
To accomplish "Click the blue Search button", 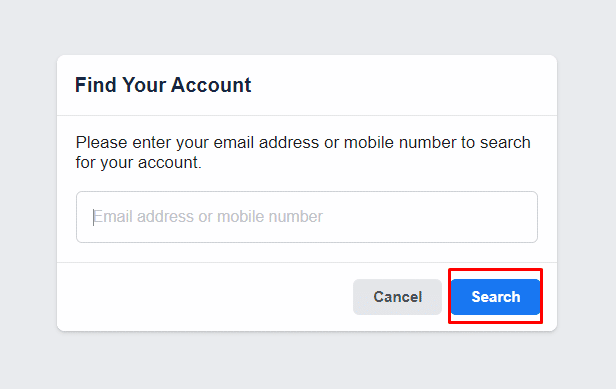I will pyautogui.click(x=495, y=297).
